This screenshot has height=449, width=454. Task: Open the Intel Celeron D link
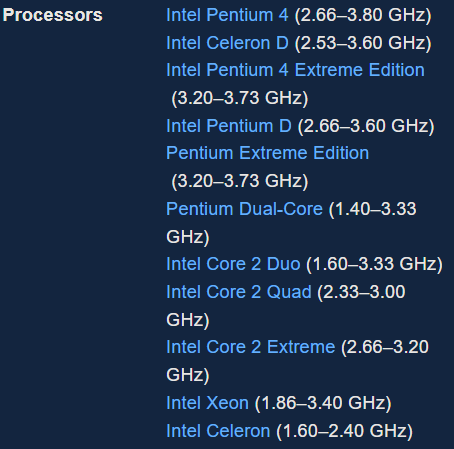tap(227, 43)
